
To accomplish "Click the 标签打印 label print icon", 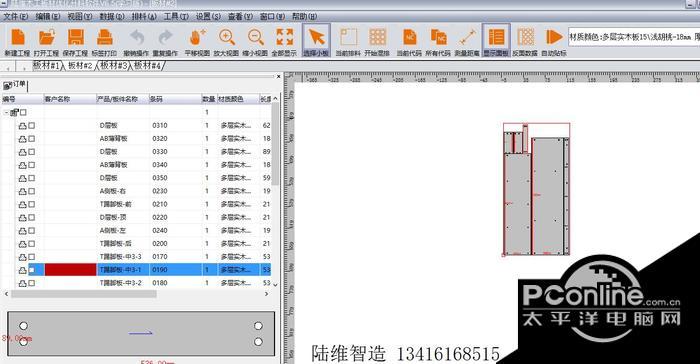I will pyautogui.click(x=104, y=38).
